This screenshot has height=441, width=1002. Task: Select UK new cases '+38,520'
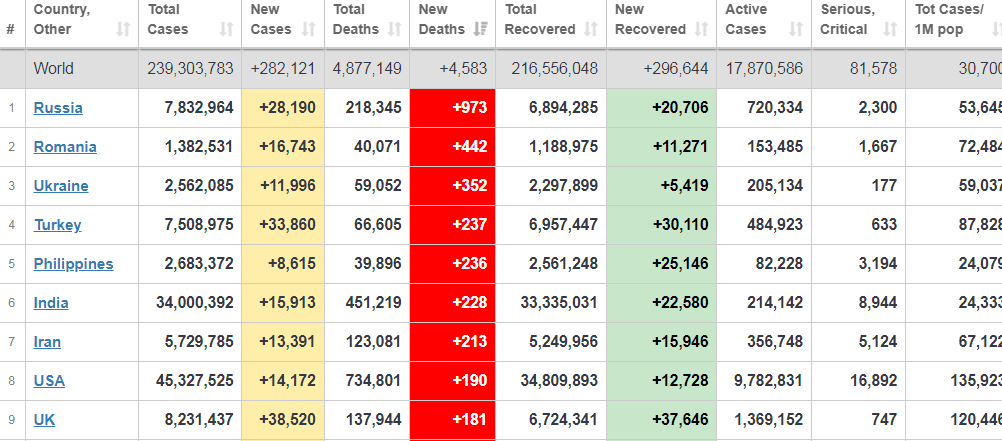click(288, 419)
